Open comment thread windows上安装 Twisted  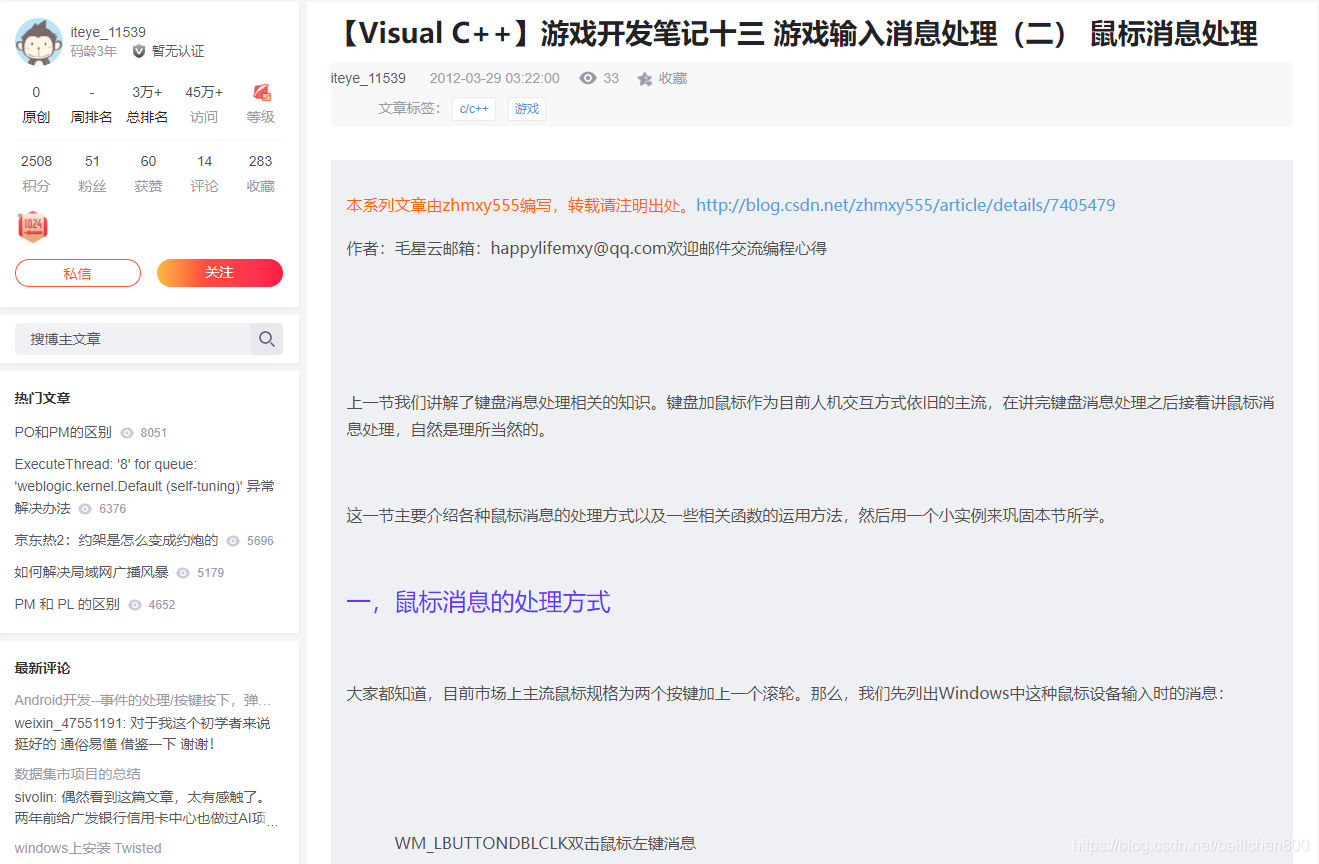tap(88, 848)
